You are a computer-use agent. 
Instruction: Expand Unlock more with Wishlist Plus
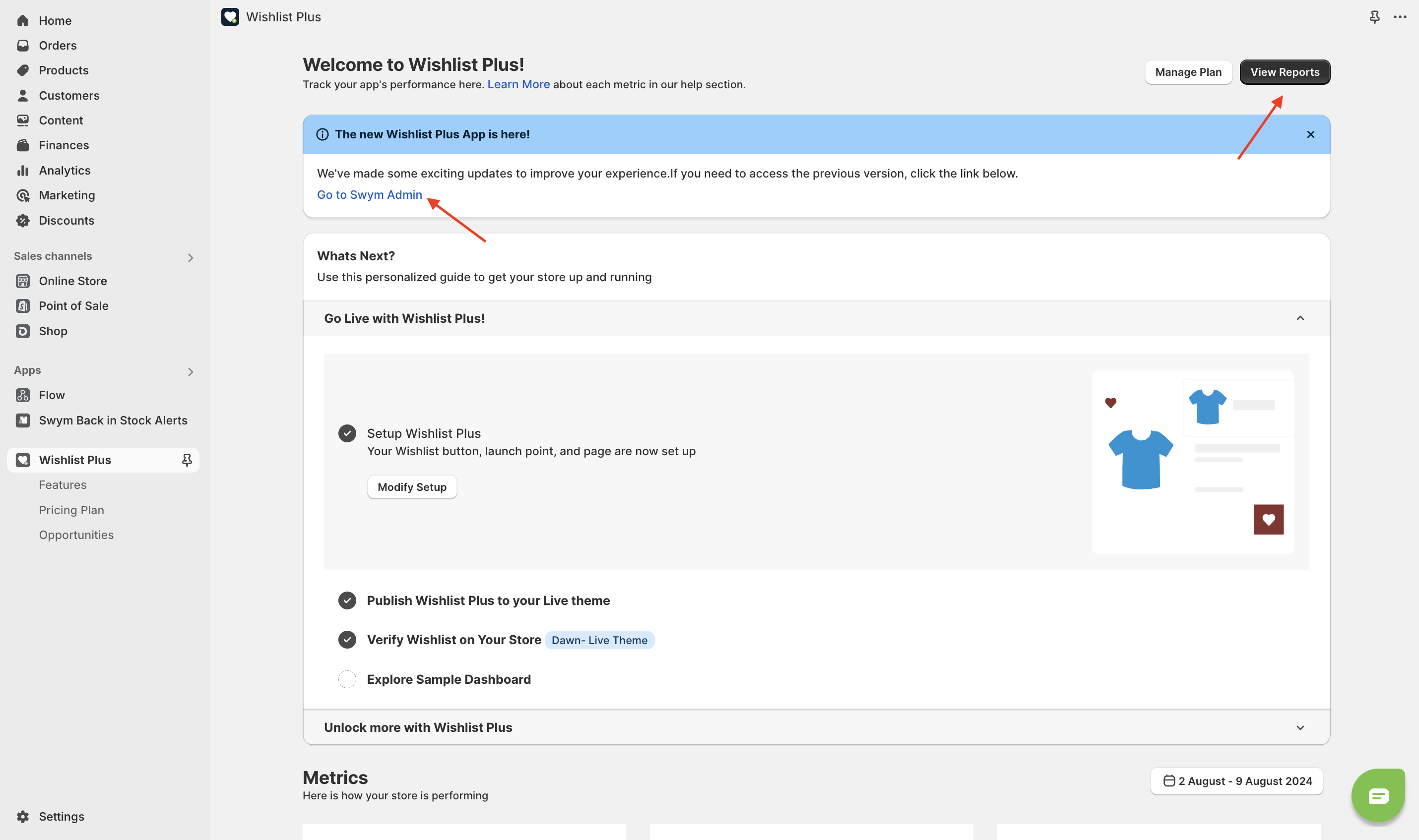click(x=1300, y=727)
